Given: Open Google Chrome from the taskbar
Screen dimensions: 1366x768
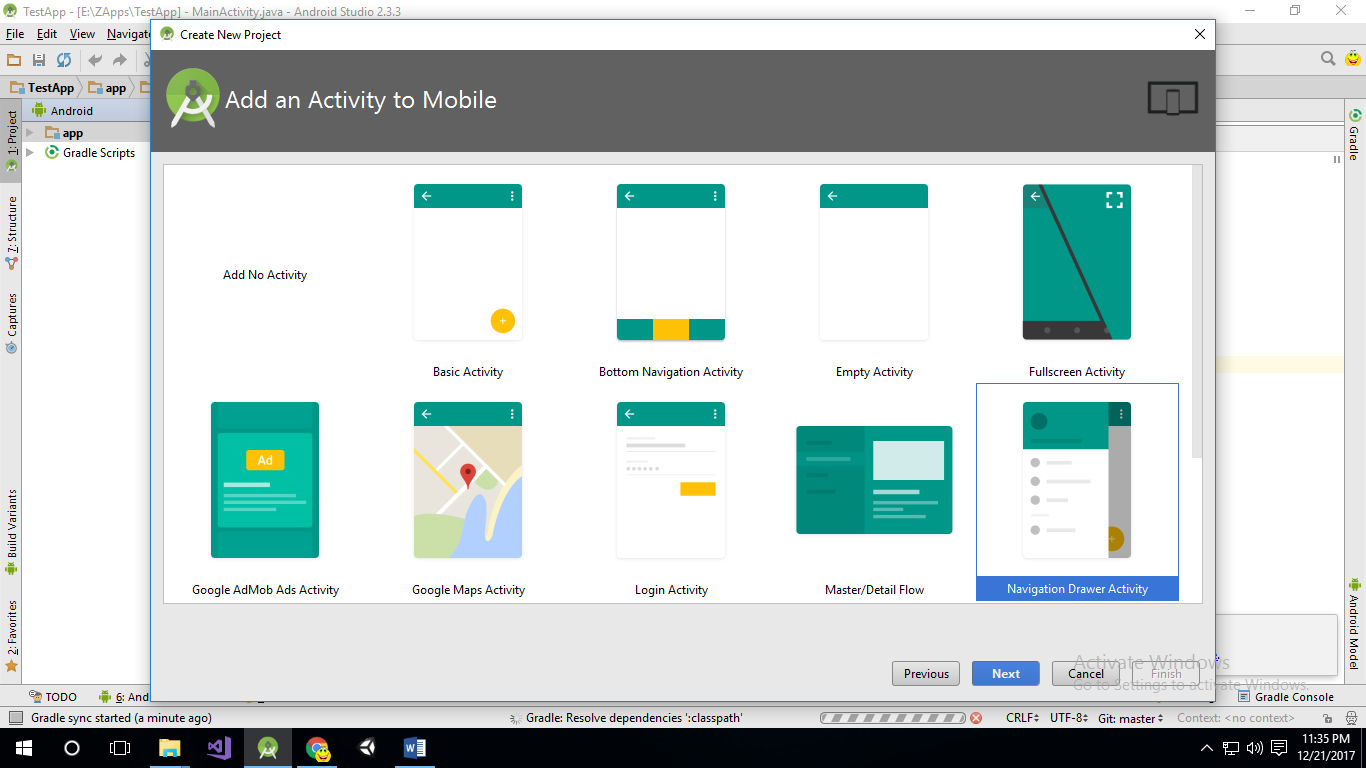Looking at the screenshot, I should coord(316,748).
